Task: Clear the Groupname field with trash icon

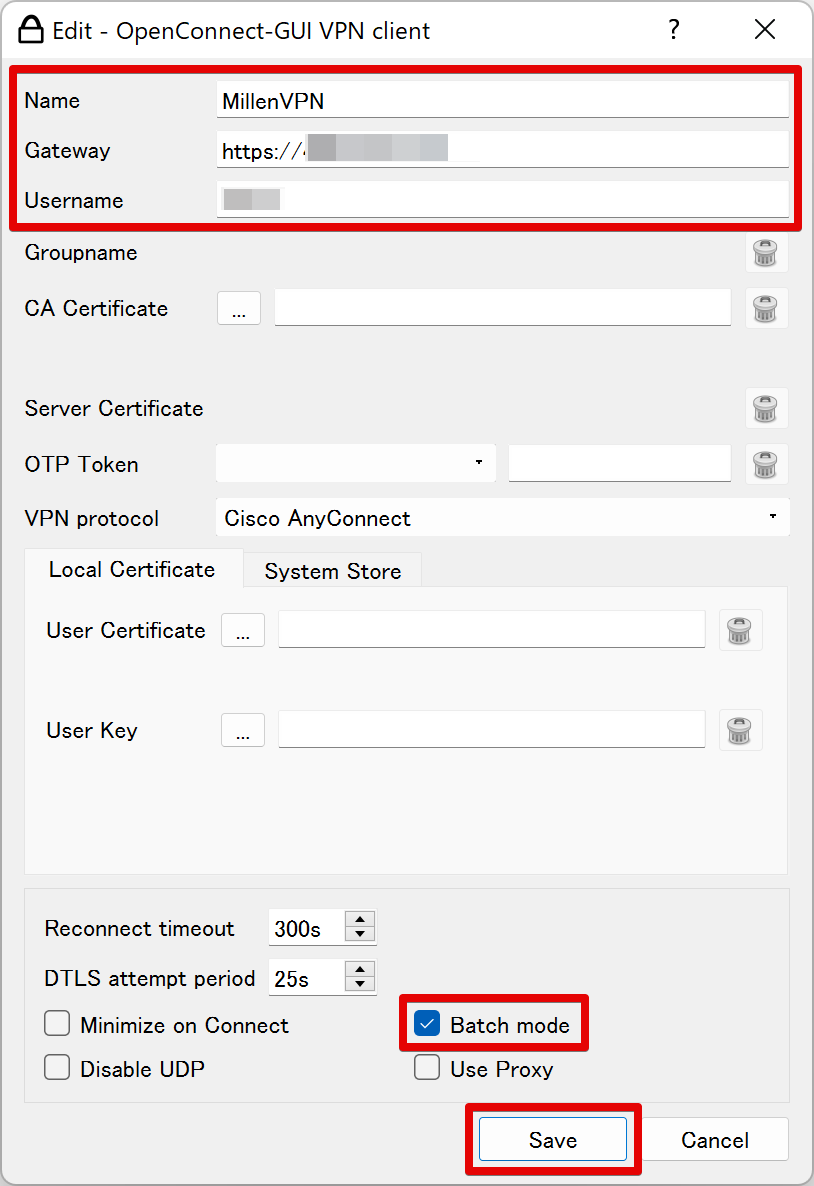Action: 765,253
